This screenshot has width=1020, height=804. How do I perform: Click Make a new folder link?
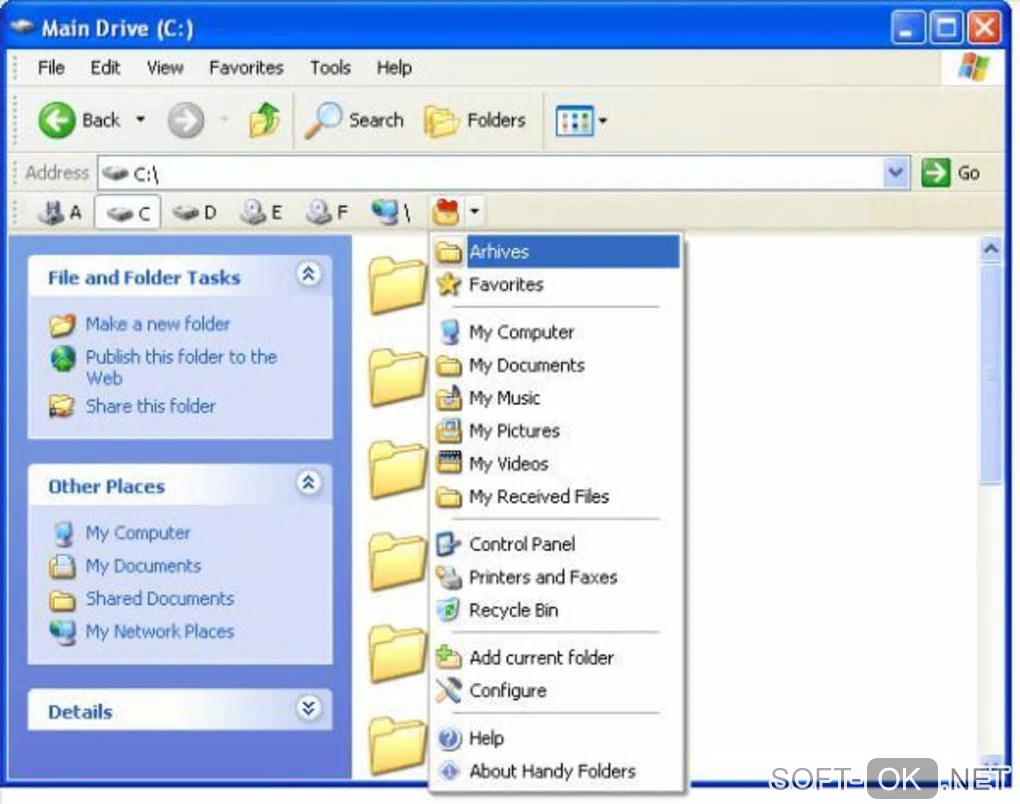pyautogui.click(x=158, y=324)
